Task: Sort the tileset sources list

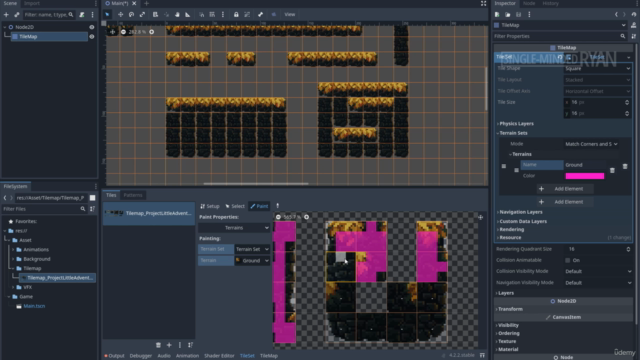Action: click(x=190, y=345)
